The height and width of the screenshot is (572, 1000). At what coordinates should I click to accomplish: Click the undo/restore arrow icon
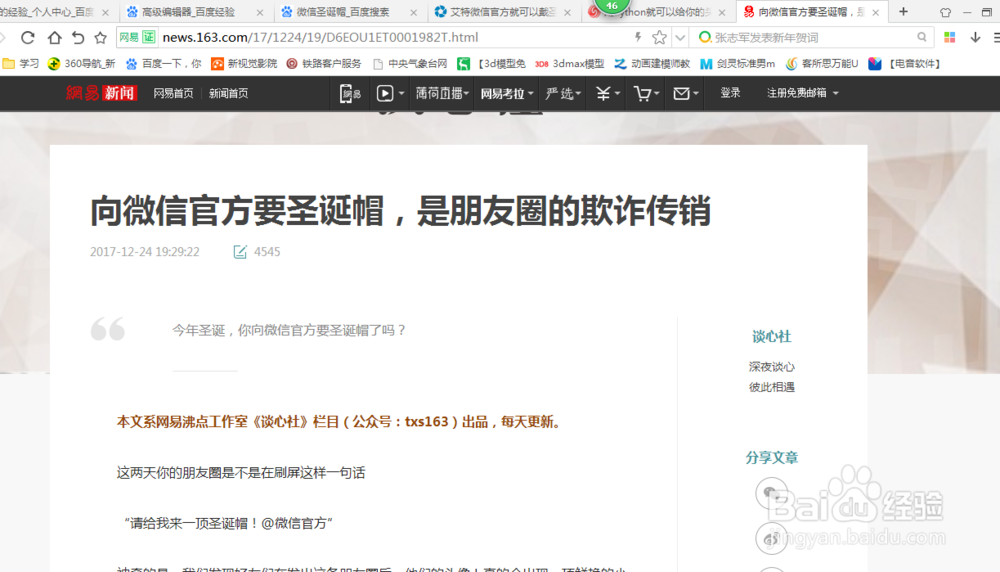78,38
